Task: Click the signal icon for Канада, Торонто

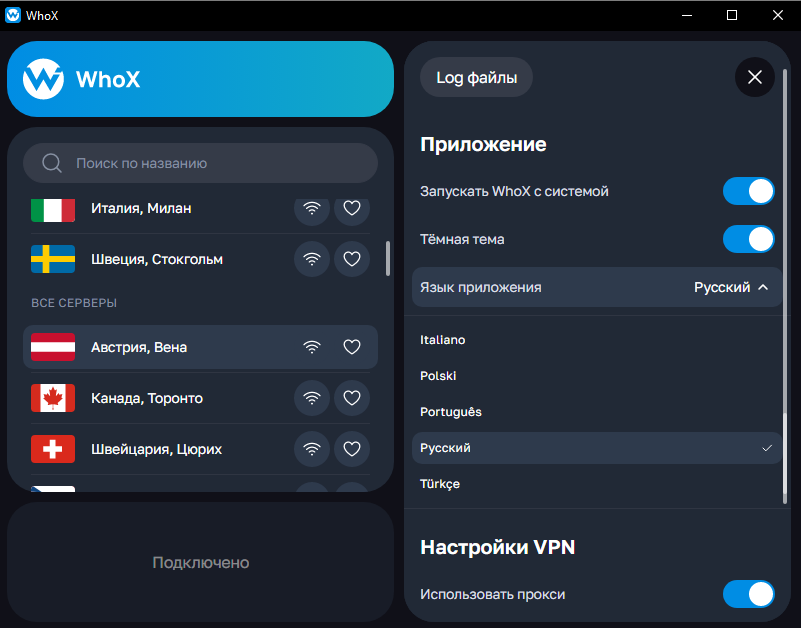Action: 312,398
